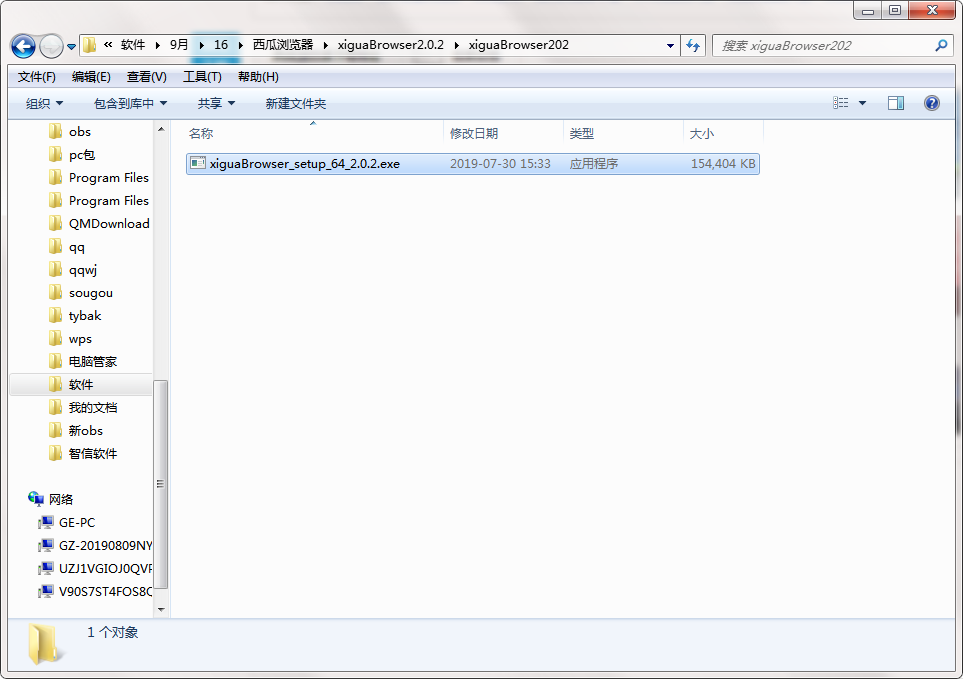Open the help question mark icon

coord(931,103)
